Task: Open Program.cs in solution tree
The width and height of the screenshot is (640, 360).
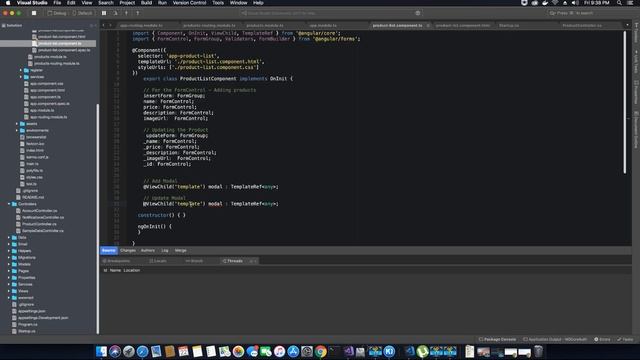Action: click(27, 324)
